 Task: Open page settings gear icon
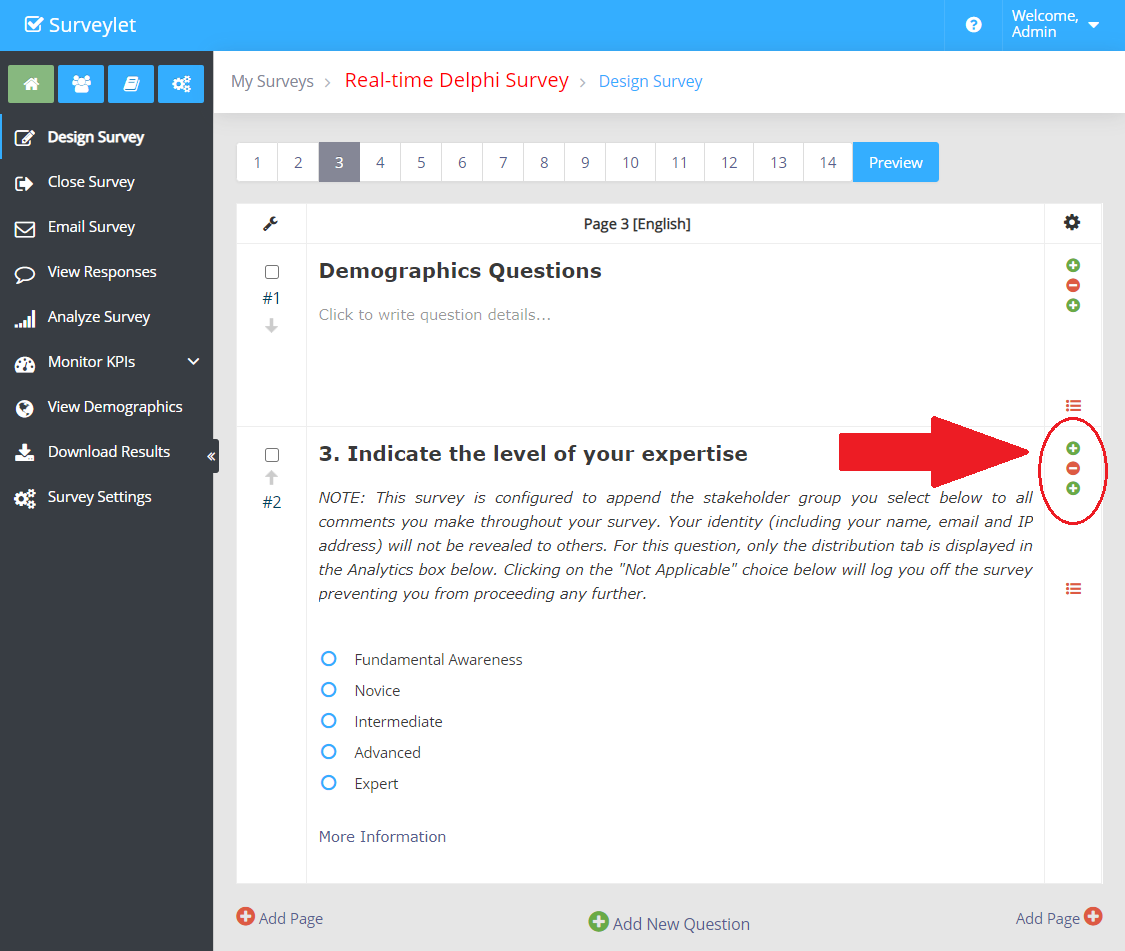pyautogui.click(x=1072, y=223)
